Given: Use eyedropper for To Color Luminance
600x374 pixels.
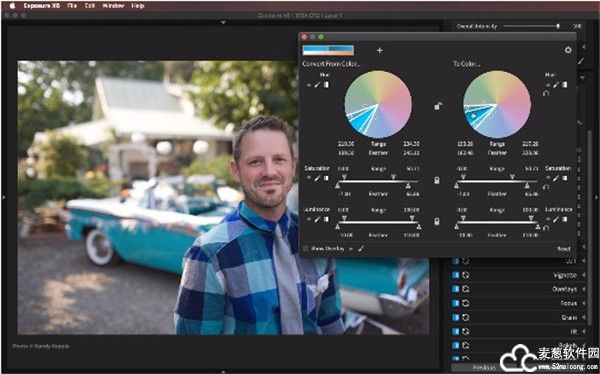Looking at the screenshot, I should tap(556, 220).
